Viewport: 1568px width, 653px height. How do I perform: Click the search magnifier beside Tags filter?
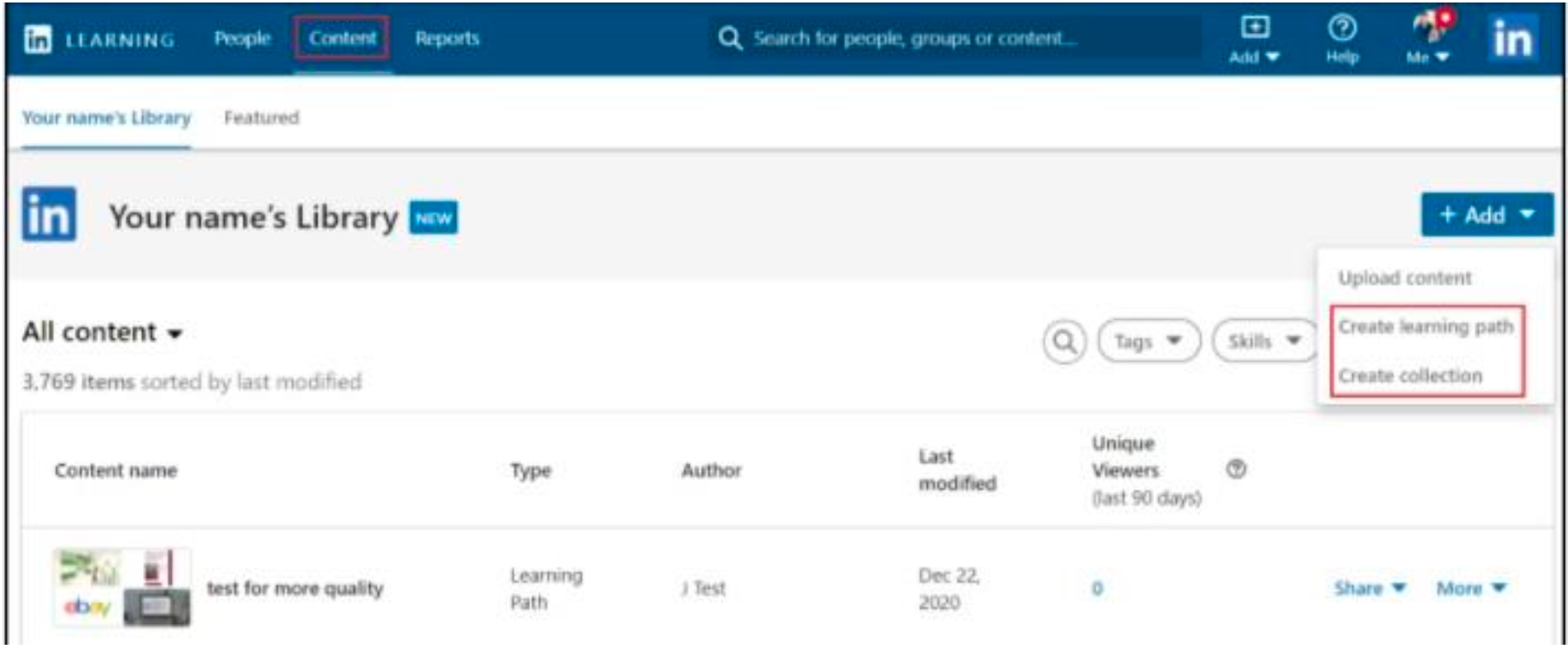[1064, 341]
